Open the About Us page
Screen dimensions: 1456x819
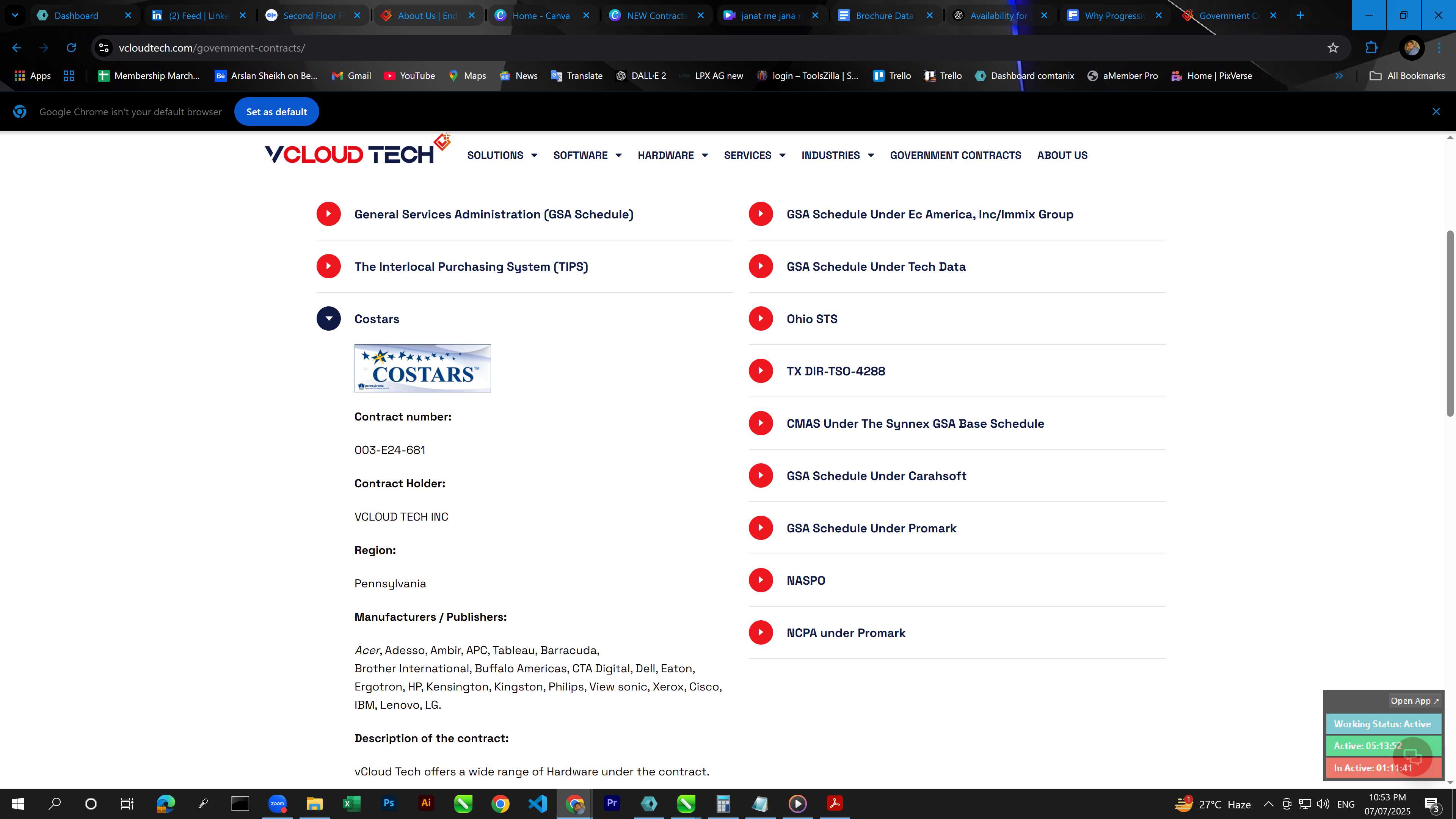[x=1062, y=155]
